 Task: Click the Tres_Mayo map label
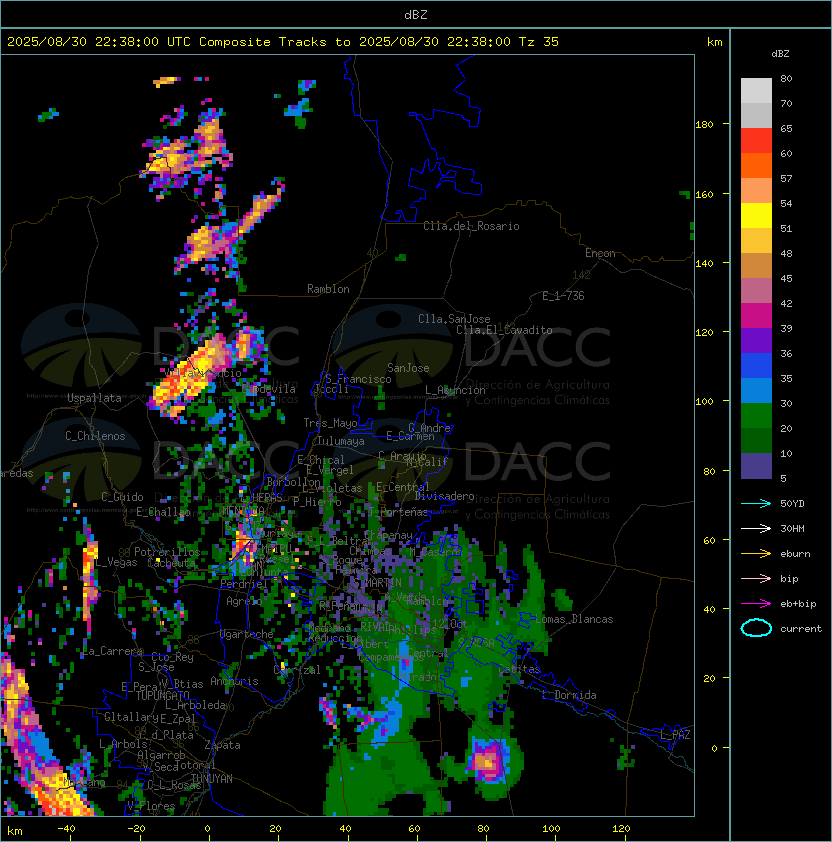(330, 423)
